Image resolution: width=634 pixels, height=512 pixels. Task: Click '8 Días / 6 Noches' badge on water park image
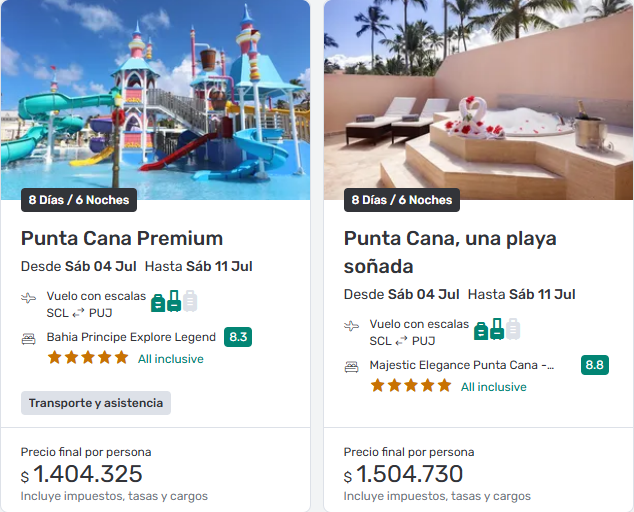click(x=79, y=200)
